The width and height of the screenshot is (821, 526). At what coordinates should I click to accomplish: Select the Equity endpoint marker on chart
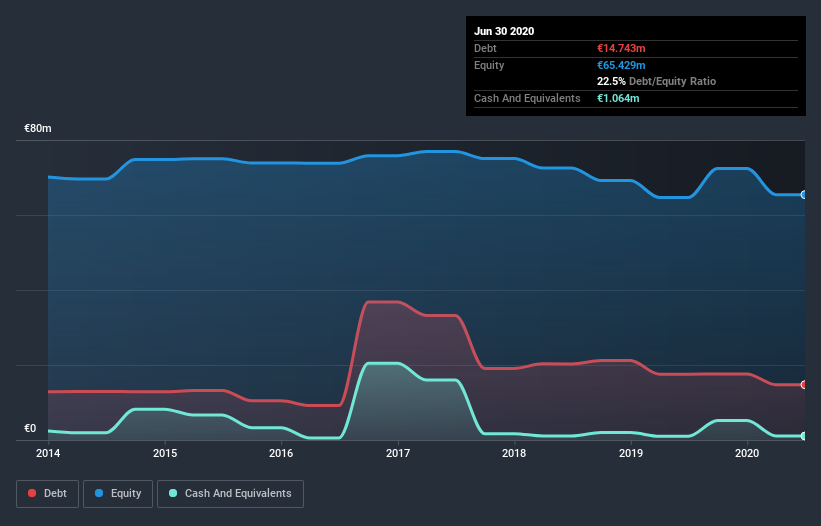coord(803,195)
